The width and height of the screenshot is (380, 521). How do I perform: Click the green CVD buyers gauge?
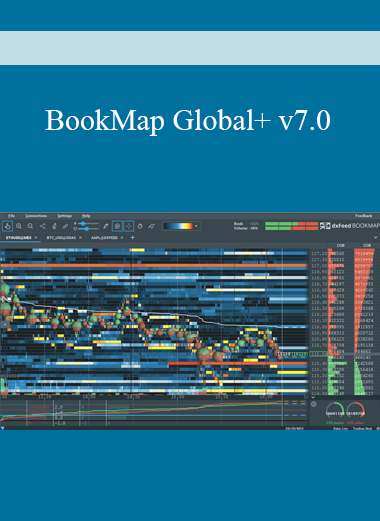coord(335,410)
